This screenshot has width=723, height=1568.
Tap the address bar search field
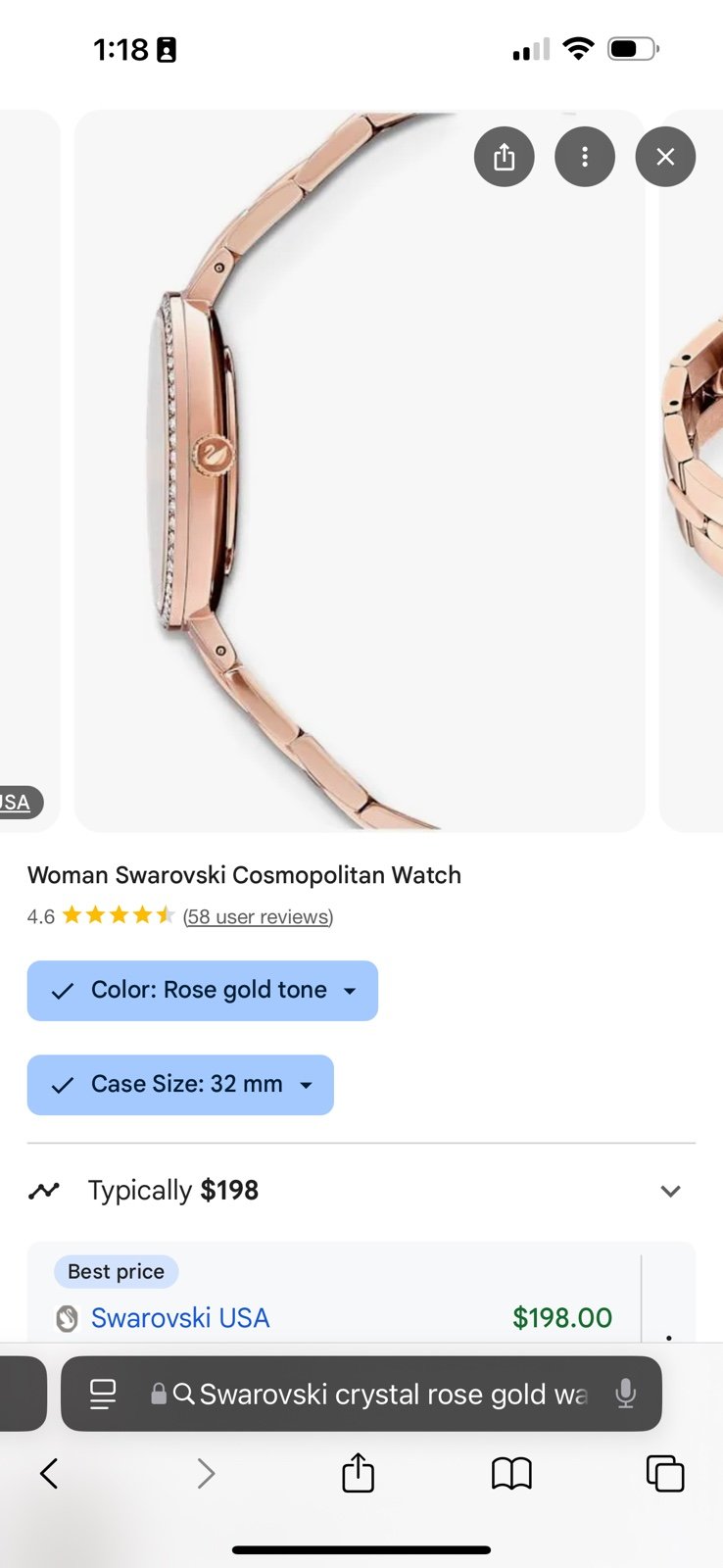click(392, 1394)
